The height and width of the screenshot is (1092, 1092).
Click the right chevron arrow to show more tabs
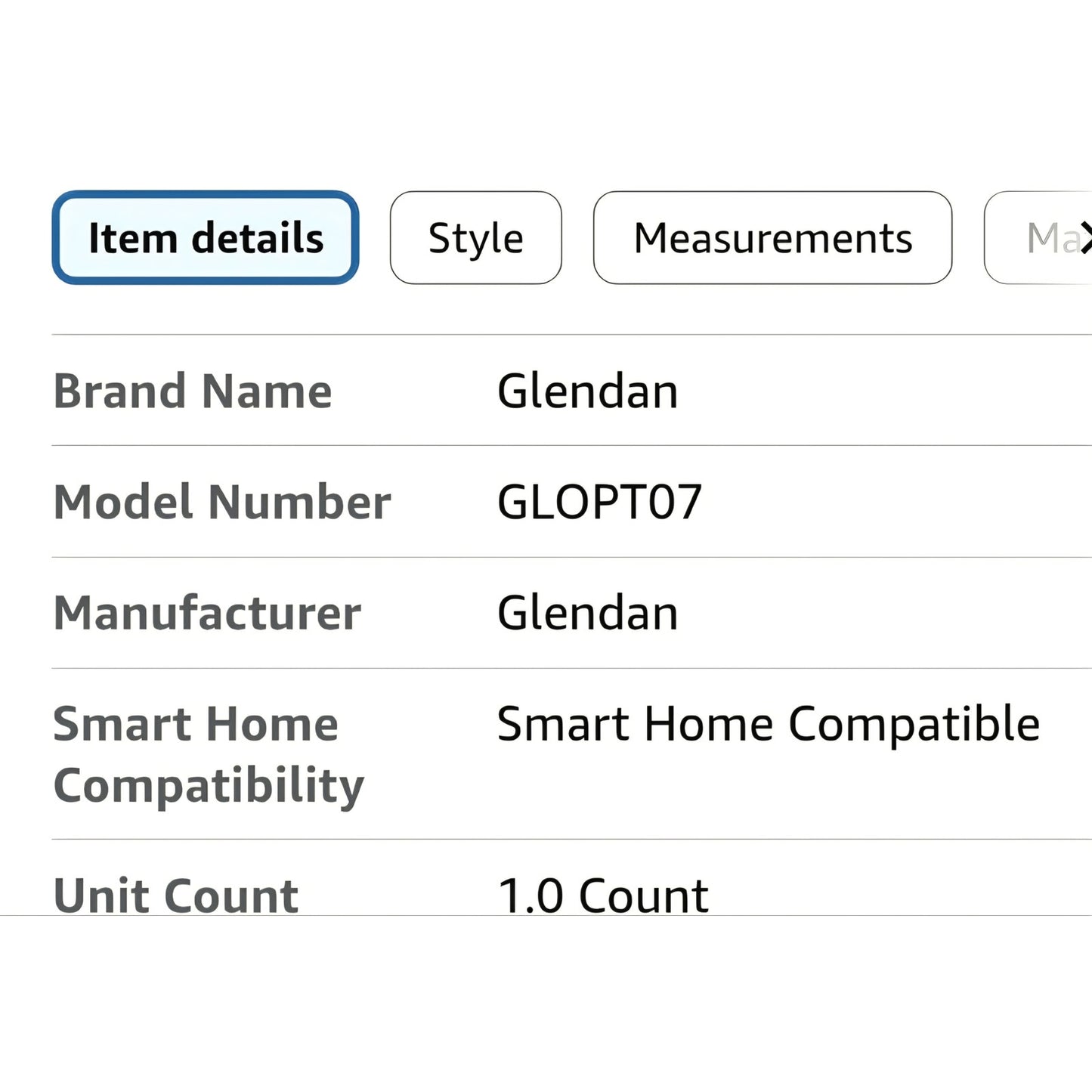pos(1086,238)
